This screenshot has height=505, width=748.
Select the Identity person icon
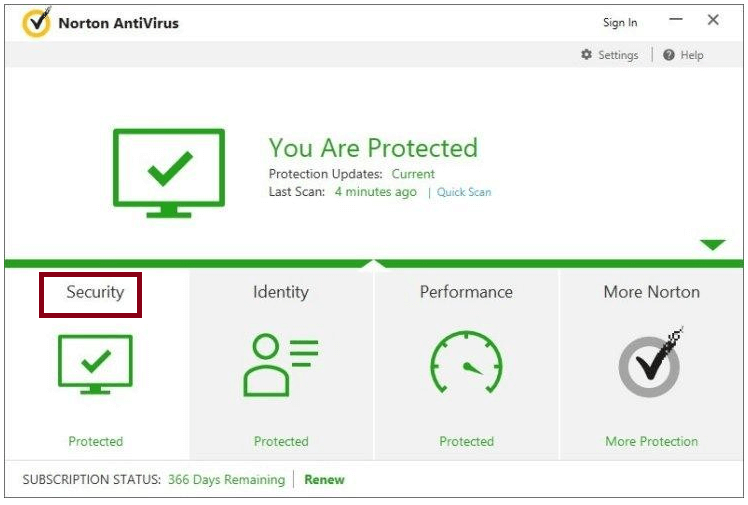coord(280,365)
